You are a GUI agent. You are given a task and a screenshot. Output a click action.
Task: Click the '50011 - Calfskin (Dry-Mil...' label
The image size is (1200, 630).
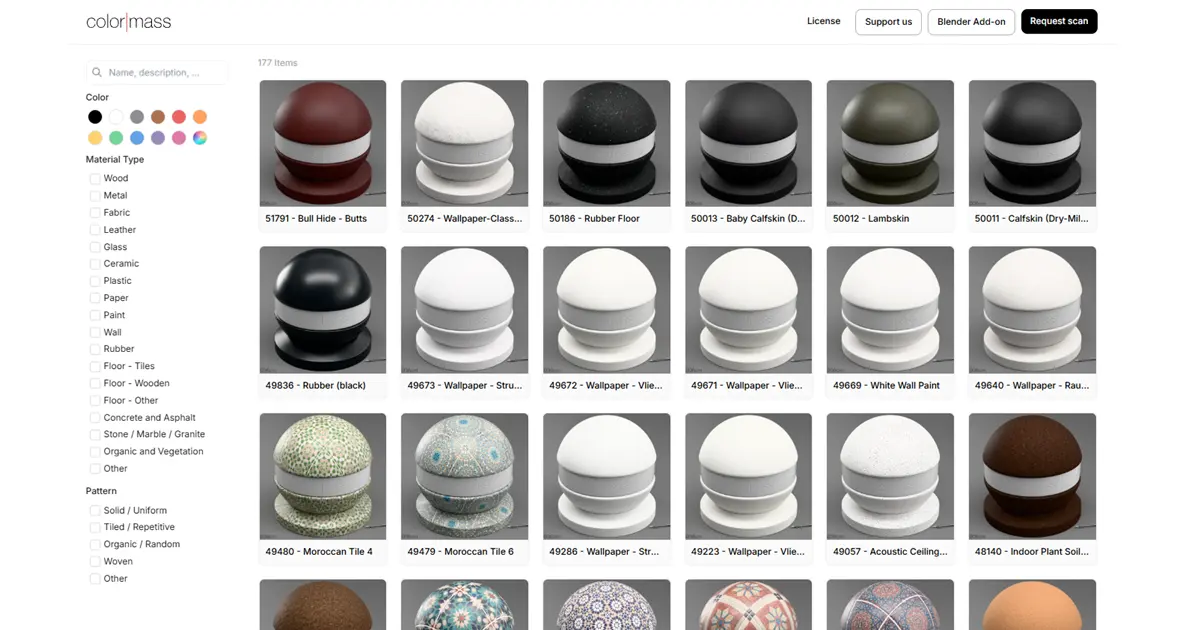pos(1032,219)
